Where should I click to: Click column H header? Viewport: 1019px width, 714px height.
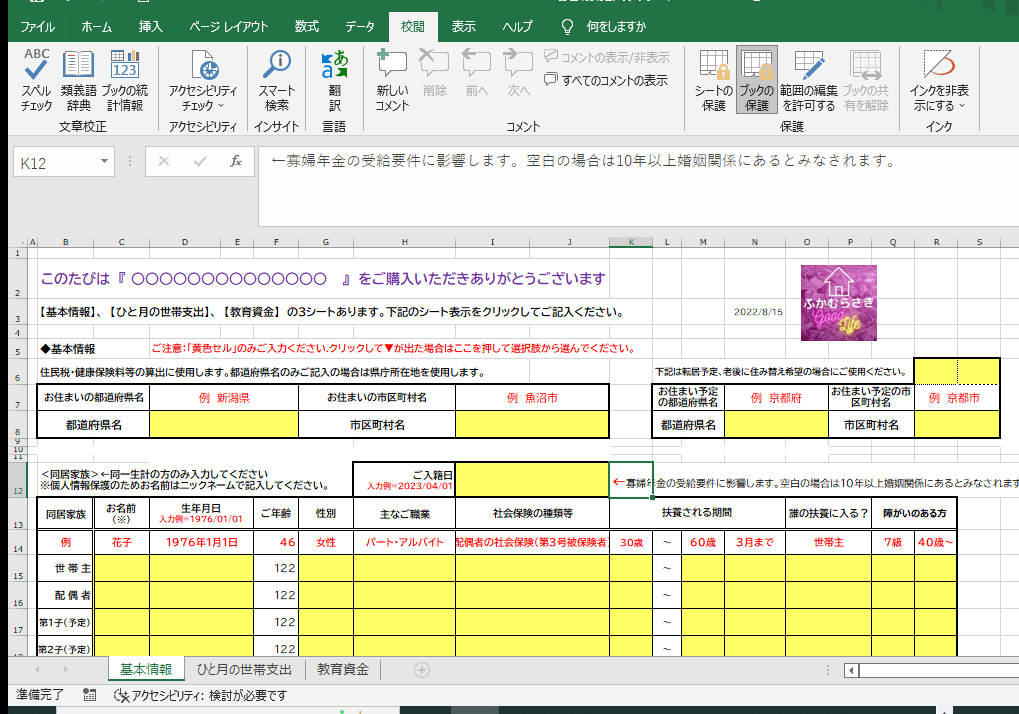click(404, 242)
